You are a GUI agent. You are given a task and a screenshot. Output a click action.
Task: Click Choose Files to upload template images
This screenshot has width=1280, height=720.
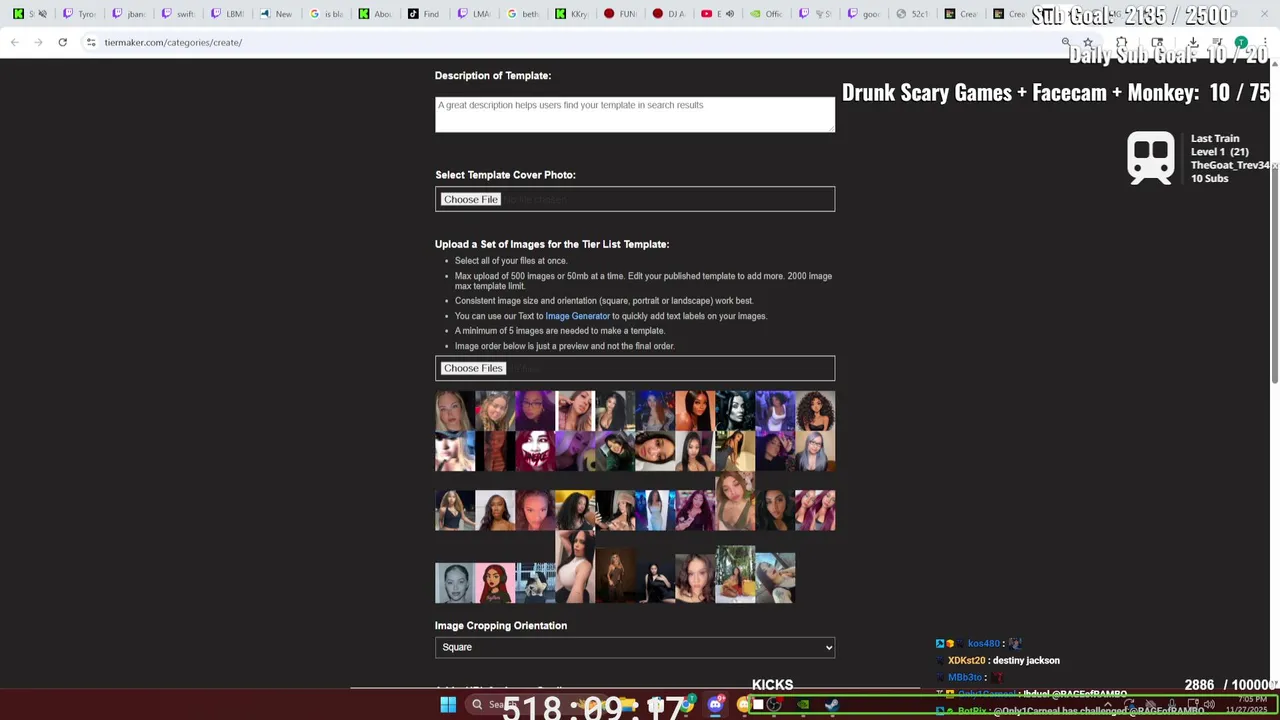coord(473,368)
